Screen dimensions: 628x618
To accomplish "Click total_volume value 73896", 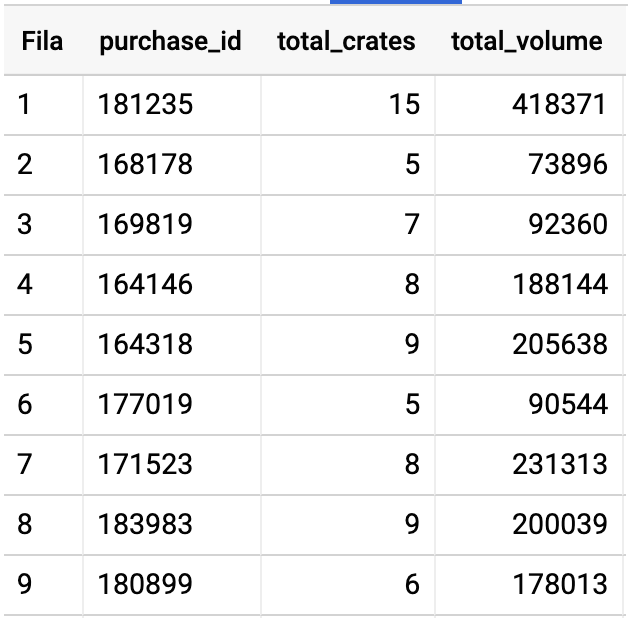I will click(568, 165).
